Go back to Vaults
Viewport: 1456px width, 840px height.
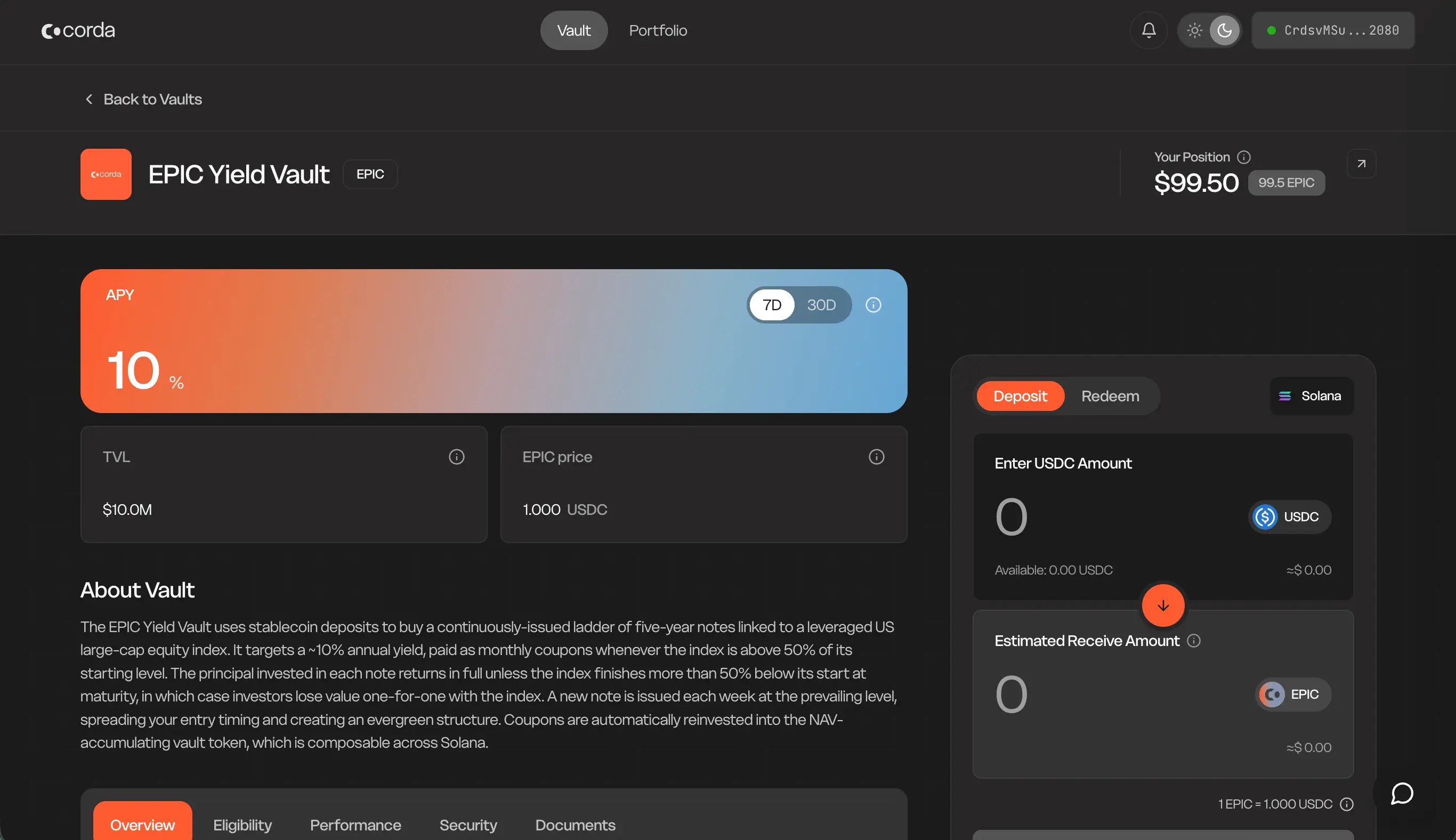(x=144, y=99)
